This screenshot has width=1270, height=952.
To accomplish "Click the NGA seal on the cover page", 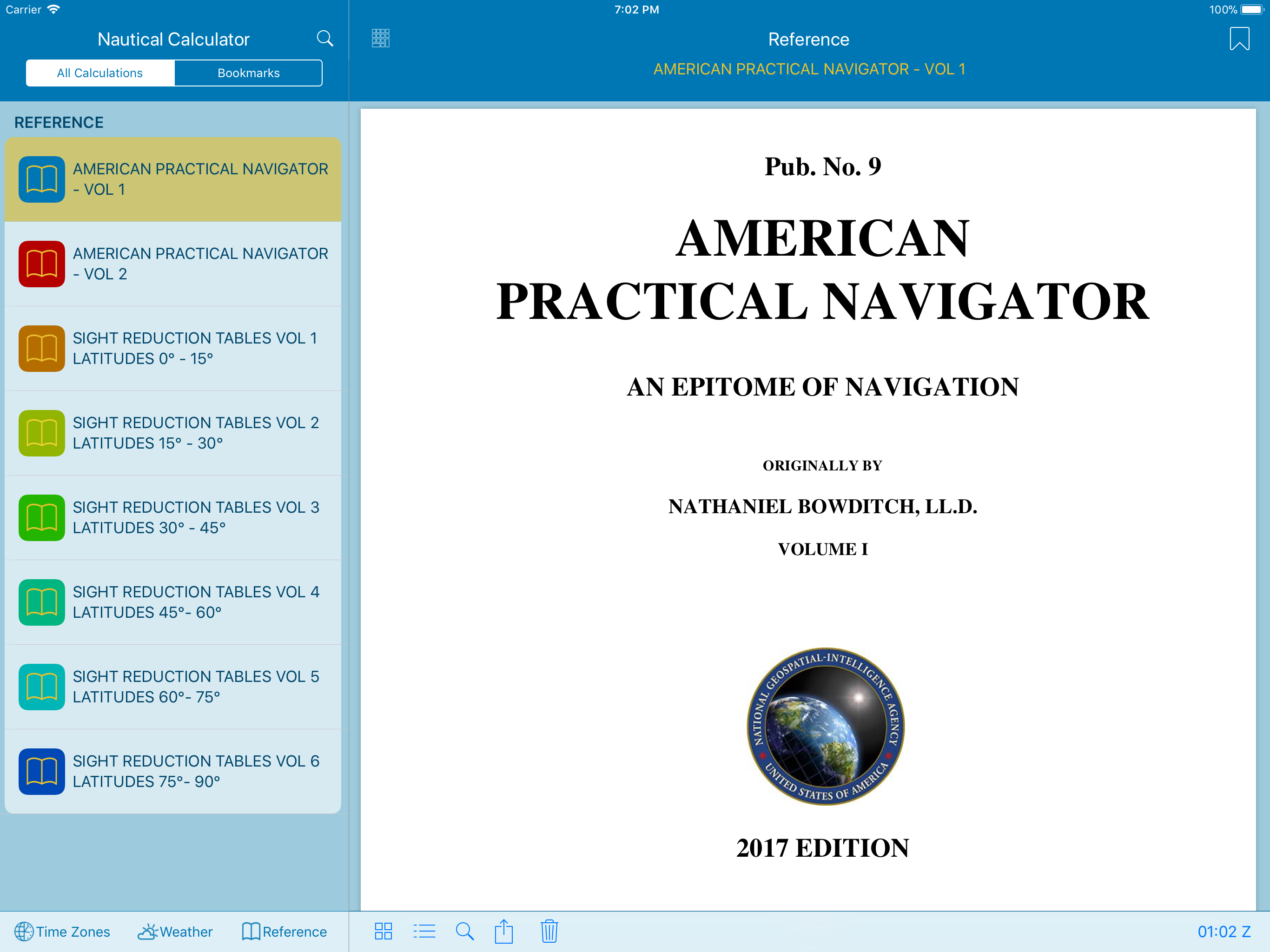I will tap(825, 727).
